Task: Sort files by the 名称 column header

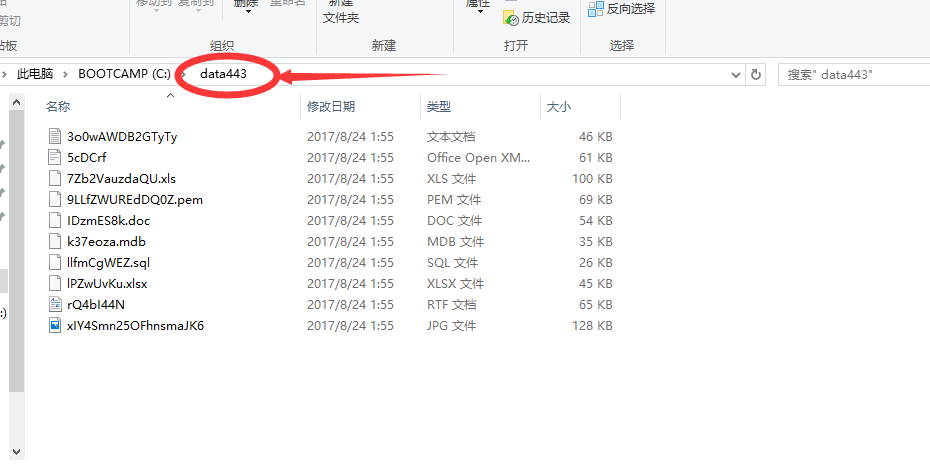Action: pyautogui.click(x=58, y=107)
